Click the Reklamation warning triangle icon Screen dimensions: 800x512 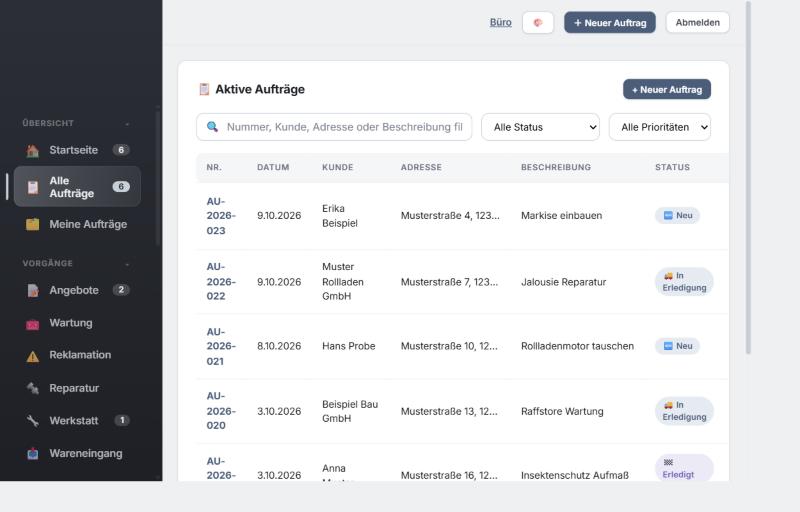(33, 356)
